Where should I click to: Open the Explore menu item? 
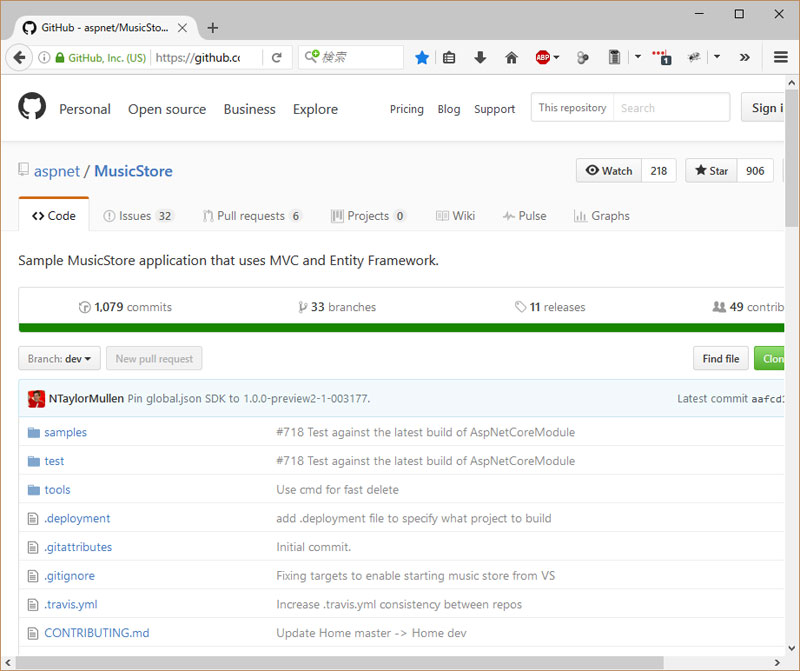pyautogui.click(x=315, y=109)
